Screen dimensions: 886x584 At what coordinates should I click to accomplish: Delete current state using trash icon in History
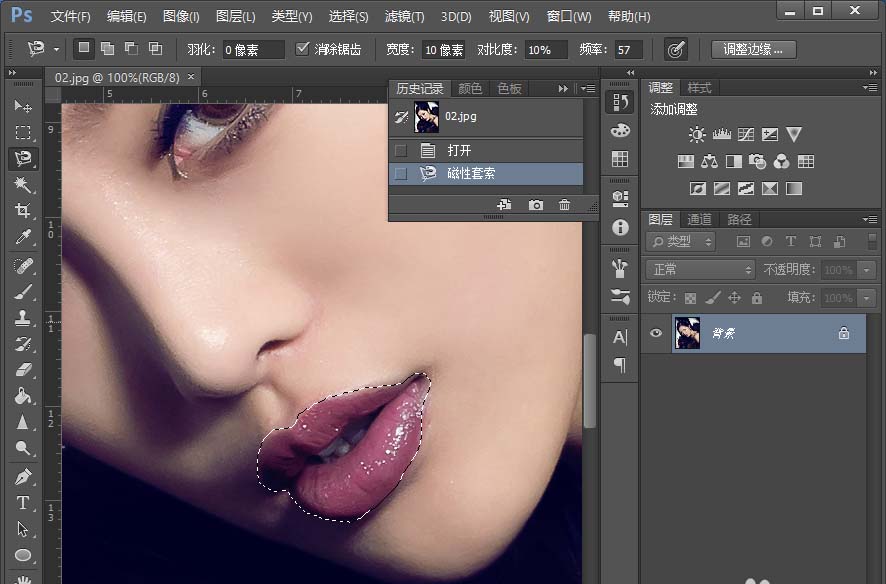564,205
